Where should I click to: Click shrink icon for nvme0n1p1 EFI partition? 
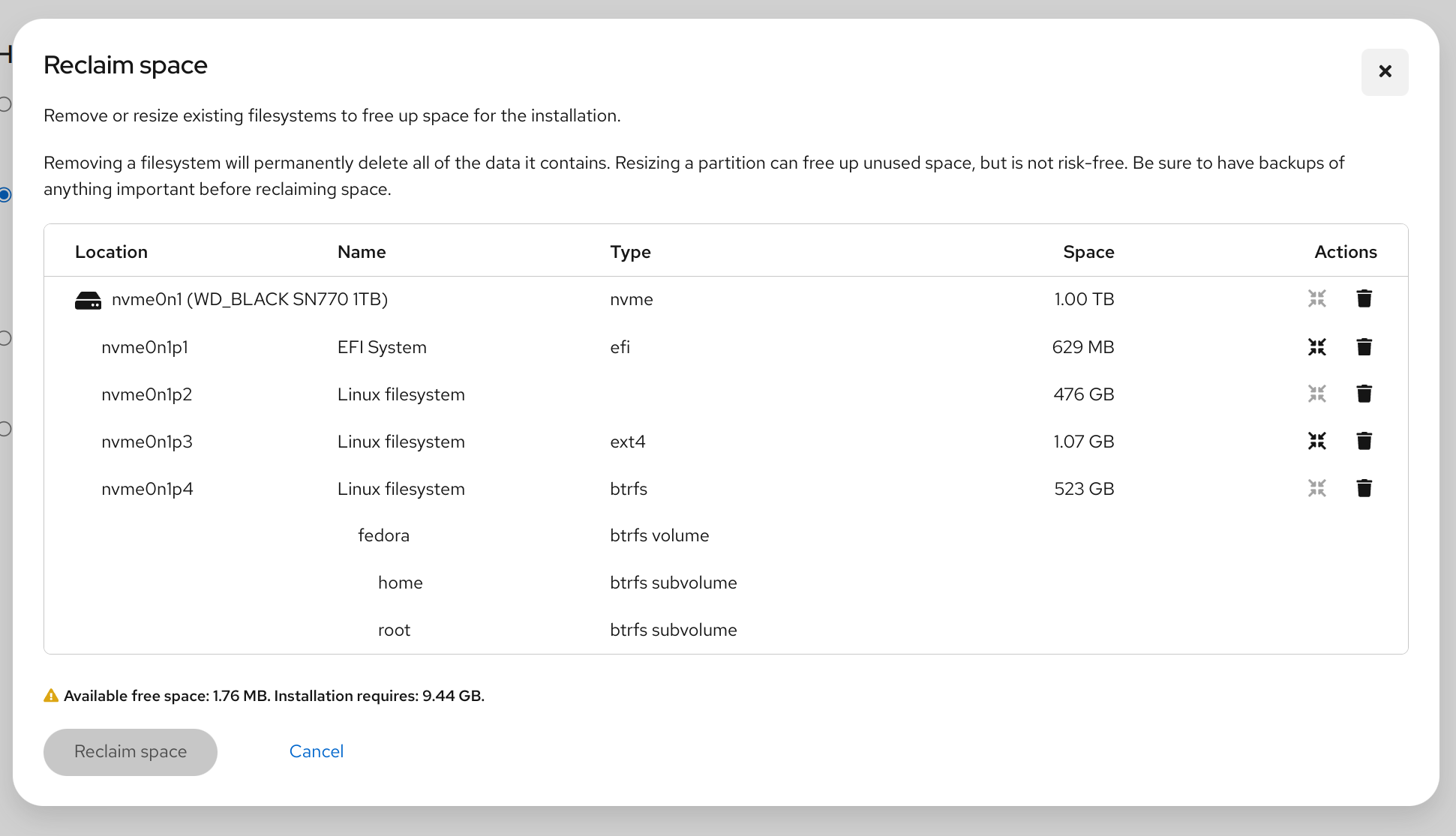(1316, 346)
